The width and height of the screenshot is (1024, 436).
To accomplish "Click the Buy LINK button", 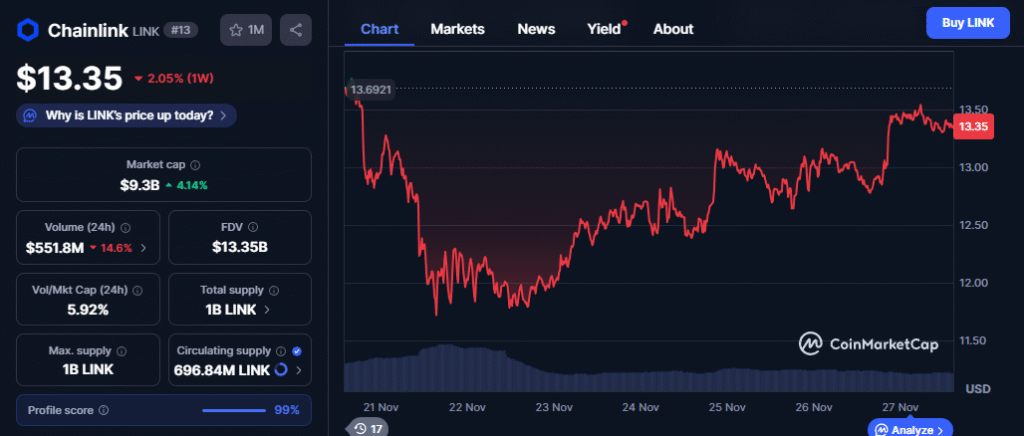I will [x=968, y=22].
